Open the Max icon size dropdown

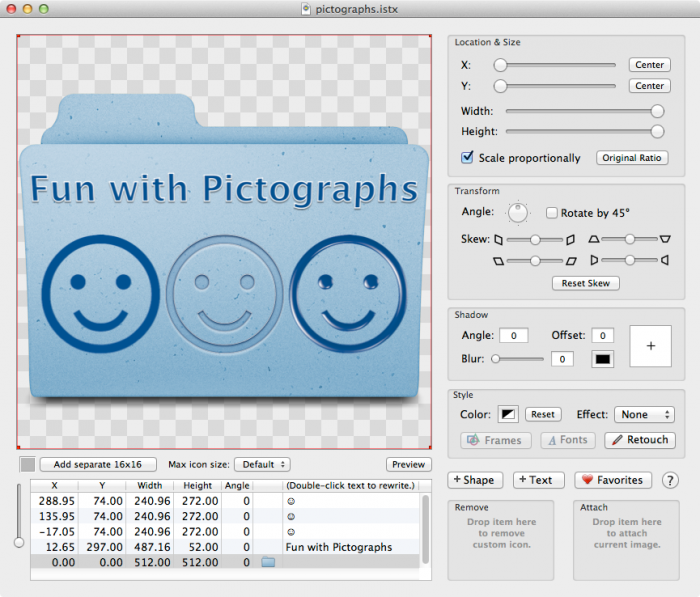coord(262,464)
